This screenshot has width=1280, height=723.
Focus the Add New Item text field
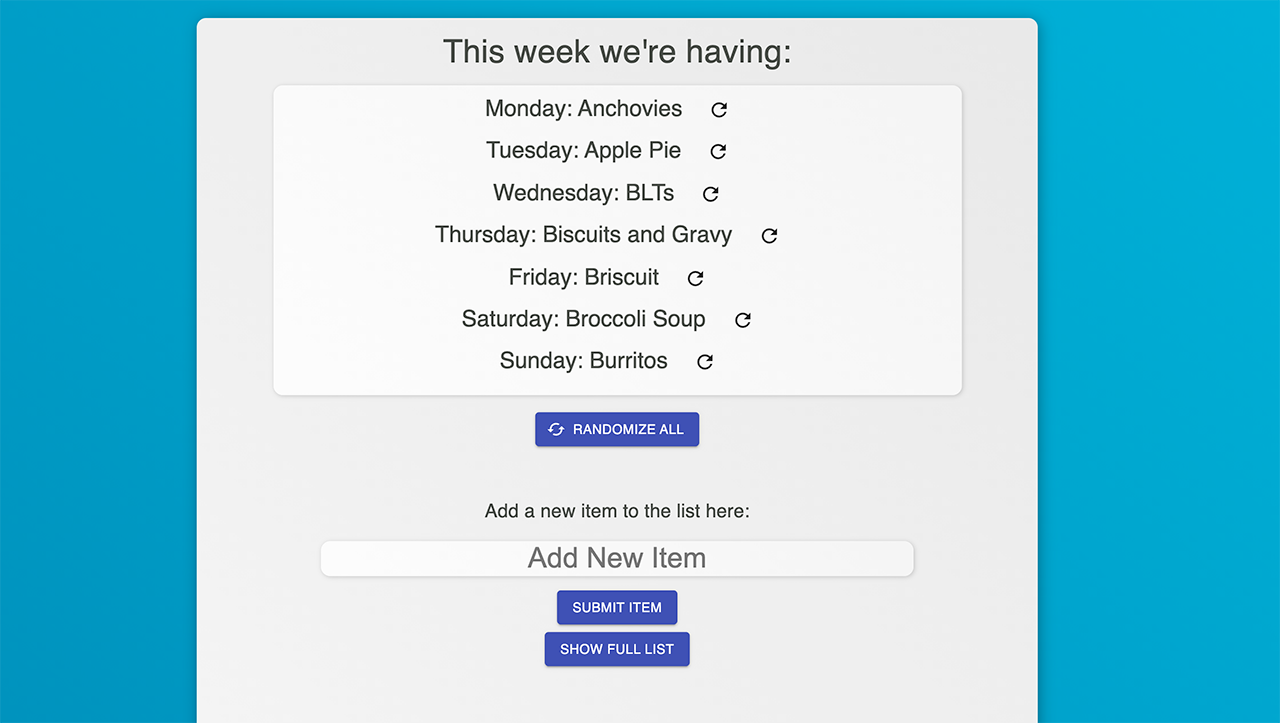click(x=617, y=558)
